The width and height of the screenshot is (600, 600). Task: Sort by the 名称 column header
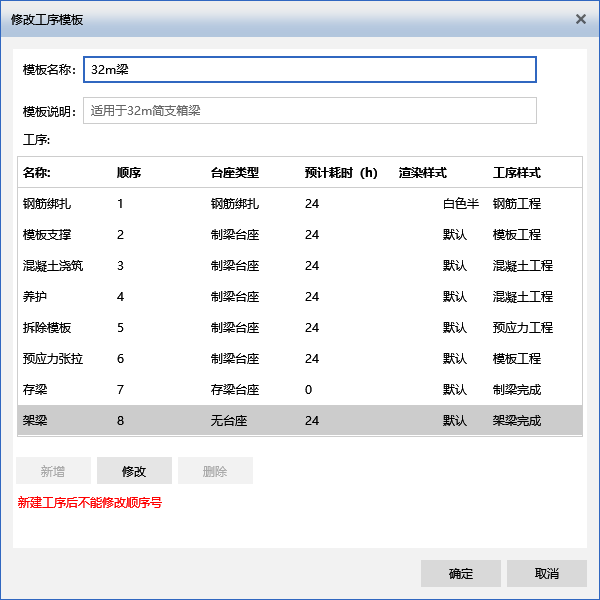(x=37, y=172)
